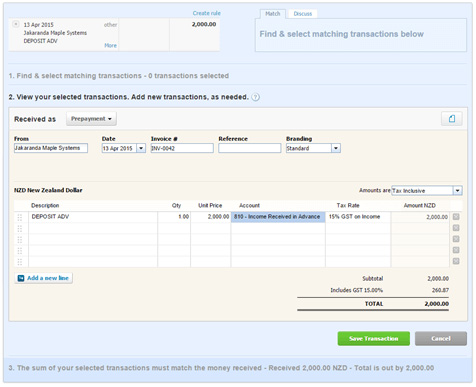The width and height of the screenshot is (476, 387).
Task: Click the Qty cell 1.00
Action: coord(174,217)
